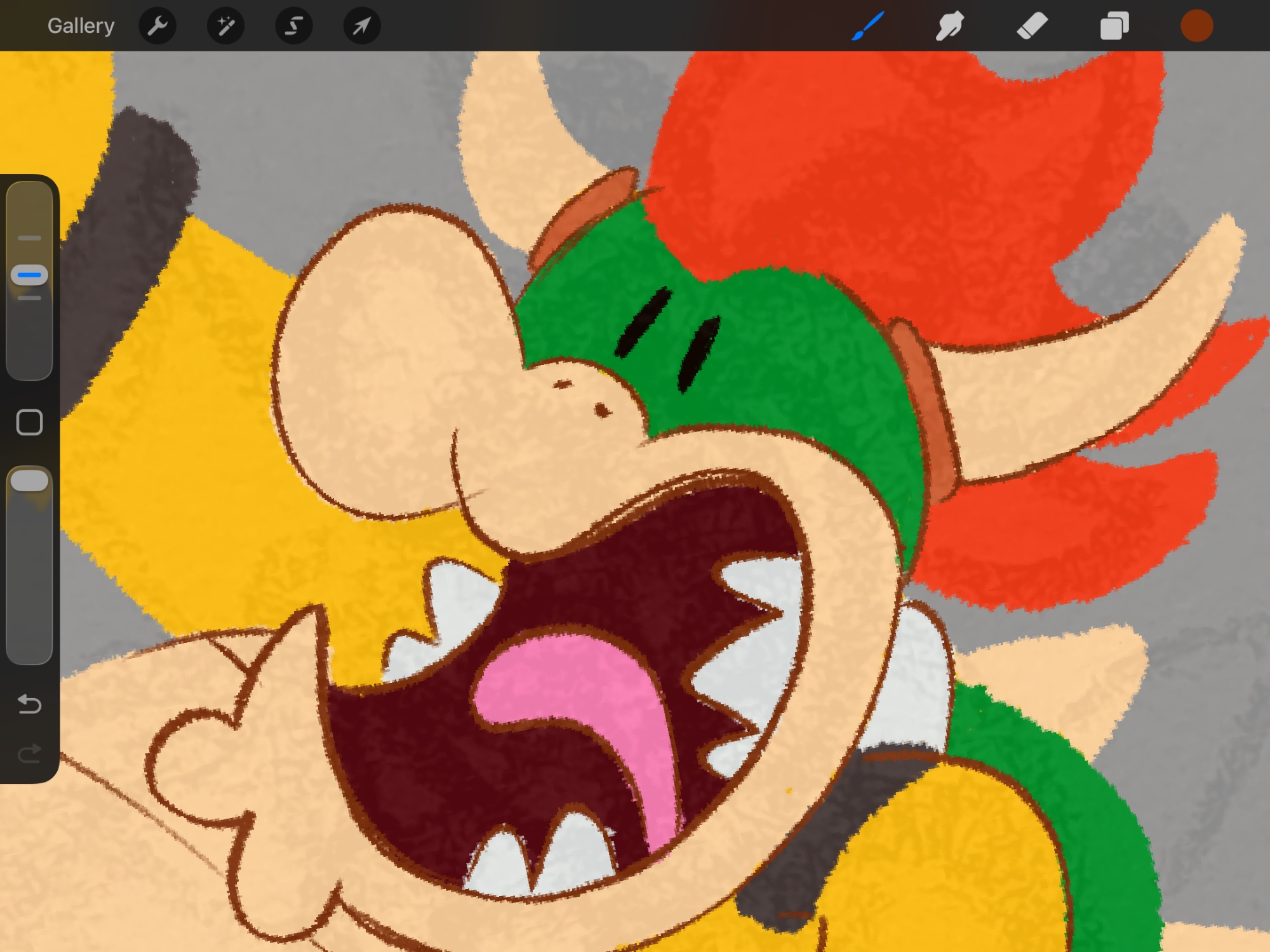The width and height of the screenshot is (1270, 952).
Task: Tap the square Modify button on sidebar
Action: pos(29,422)
